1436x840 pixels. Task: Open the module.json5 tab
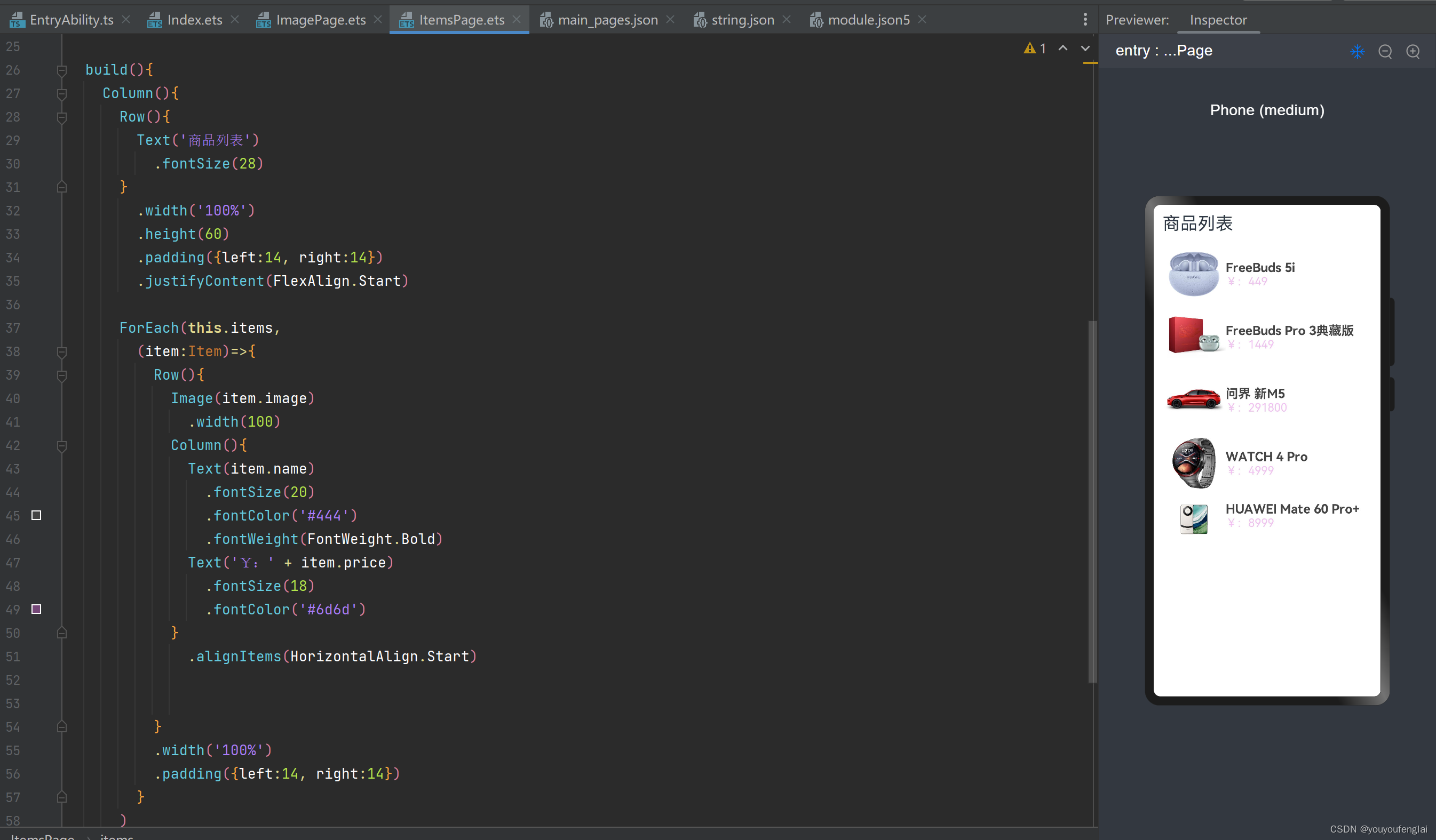(x=859, y=20)
